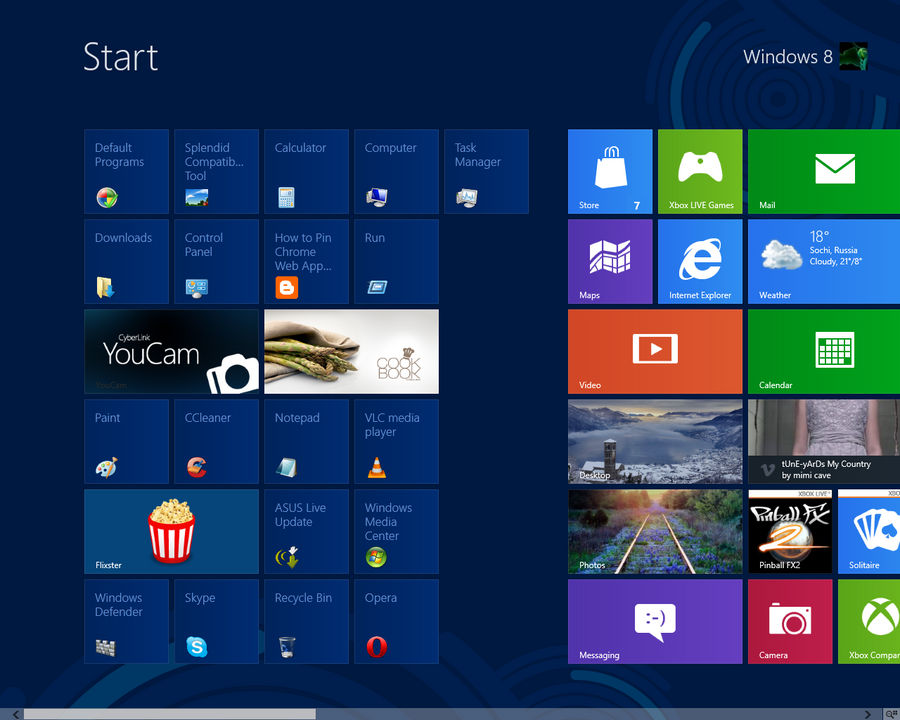Screen dimensions: 900x720
Task: Open the Computer tile
Action: pos(397,172)
